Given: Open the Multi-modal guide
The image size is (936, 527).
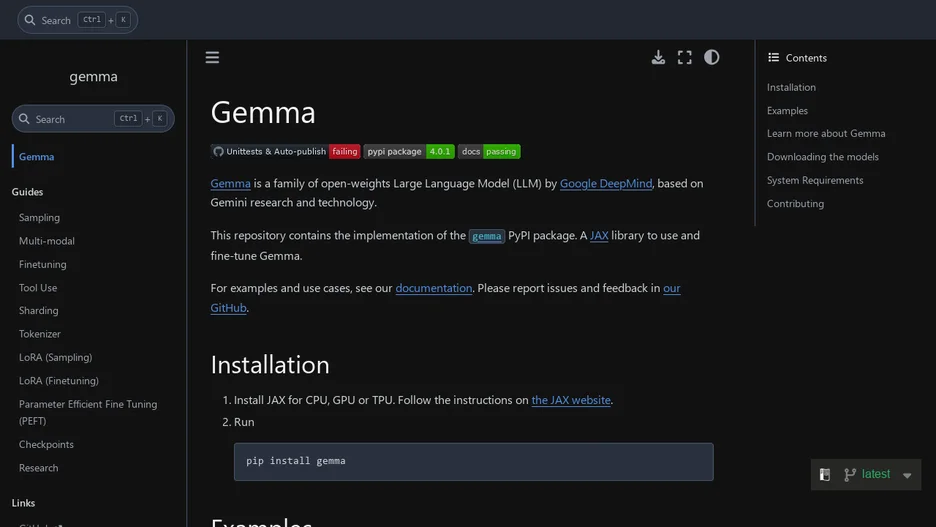Looking at the screenshot, I should [47, 241].
